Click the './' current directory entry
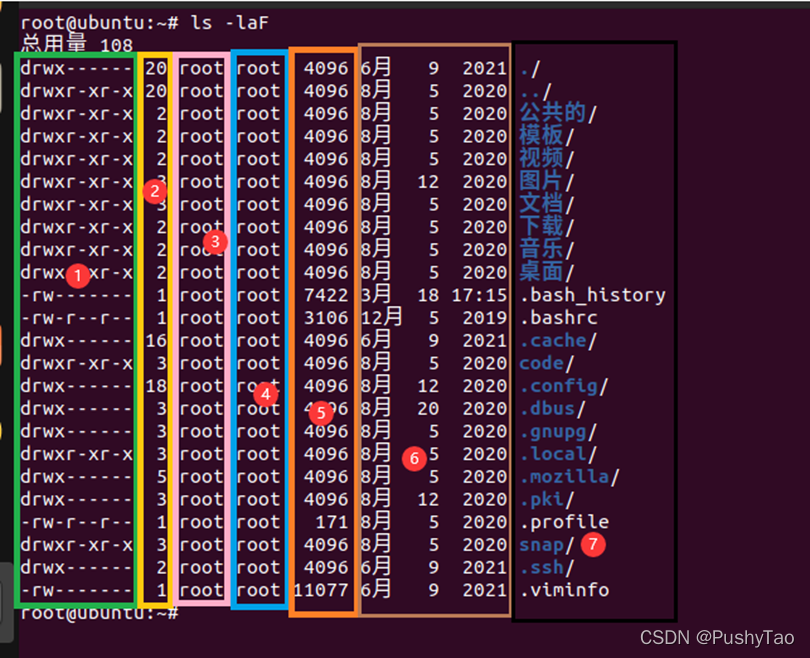Viewport: 810px width, 658px height. pyautogui.click(x=530, y=68)
